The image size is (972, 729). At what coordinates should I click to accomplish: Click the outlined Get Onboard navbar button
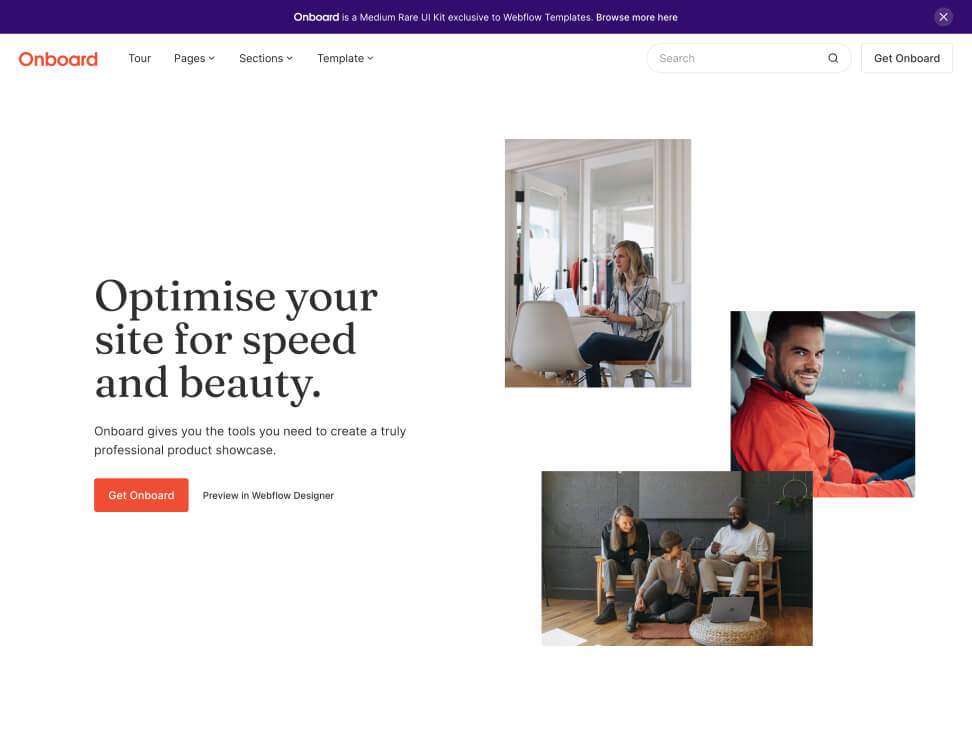click(906, 58)
